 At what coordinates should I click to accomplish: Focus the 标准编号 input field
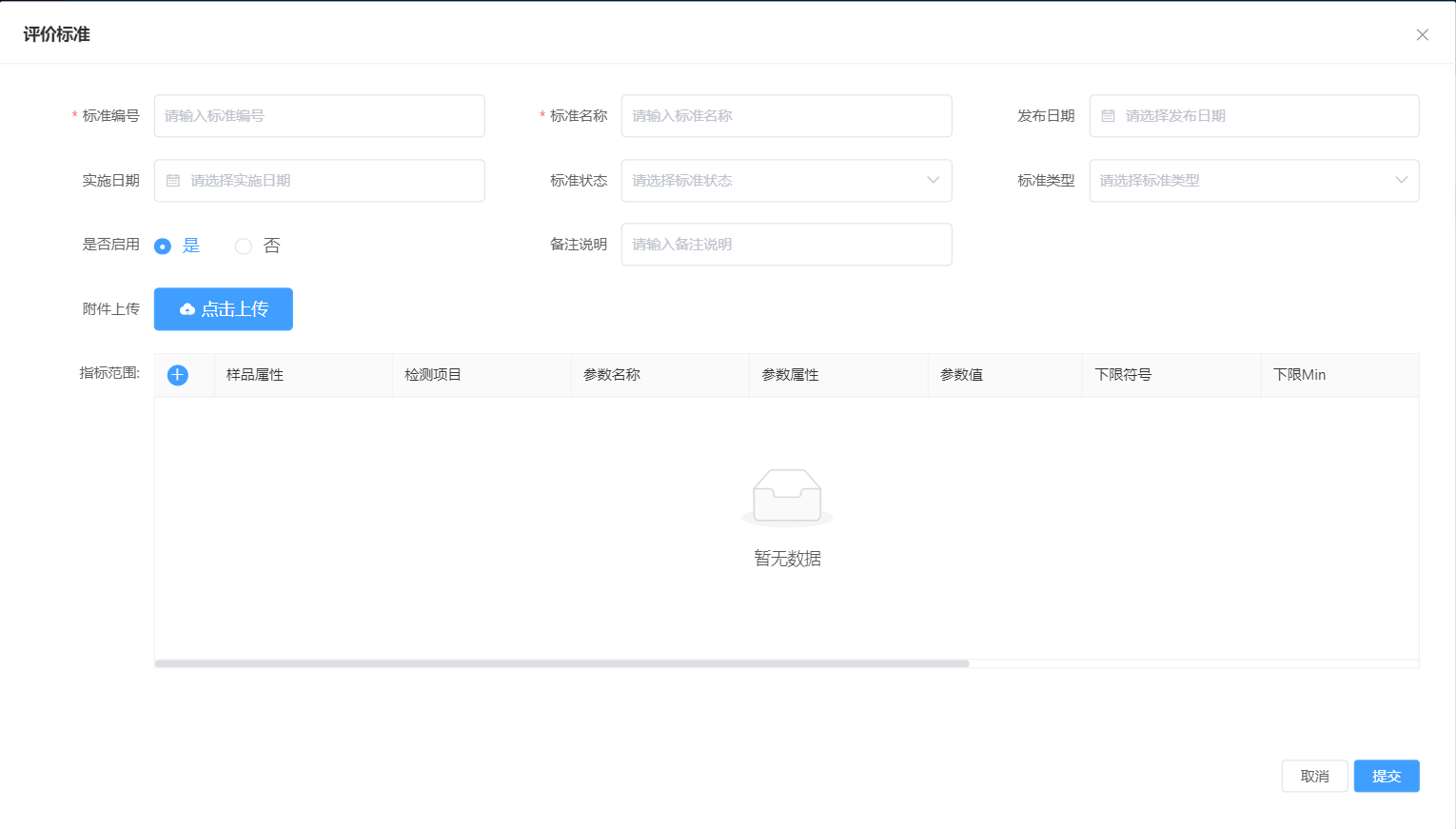coord(320,116)
